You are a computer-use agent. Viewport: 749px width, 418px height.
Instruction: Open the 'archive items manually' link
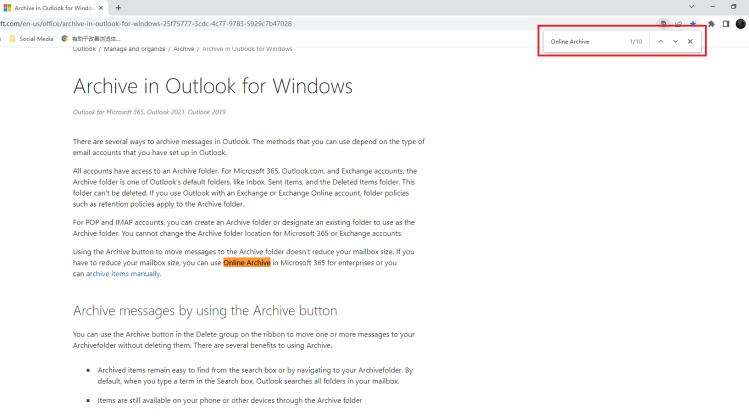(123, 273)
